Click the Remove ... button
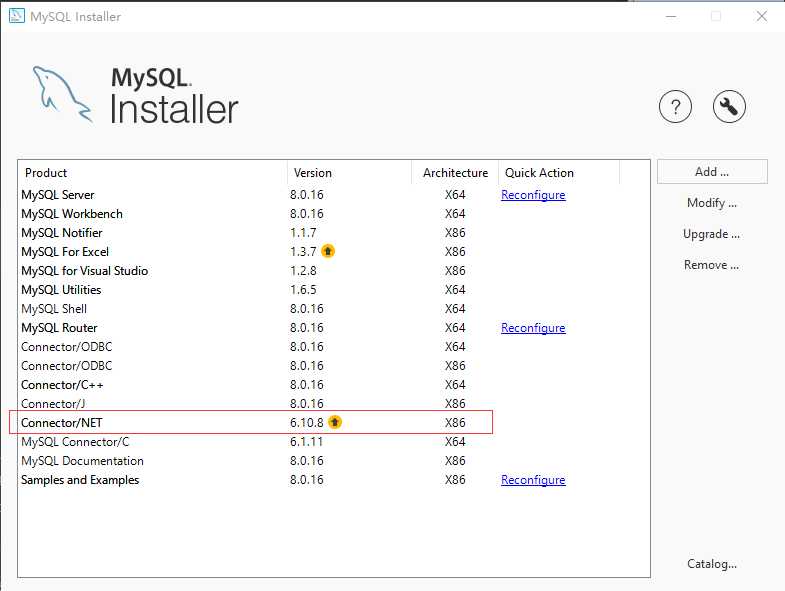 tap(711, 264)
